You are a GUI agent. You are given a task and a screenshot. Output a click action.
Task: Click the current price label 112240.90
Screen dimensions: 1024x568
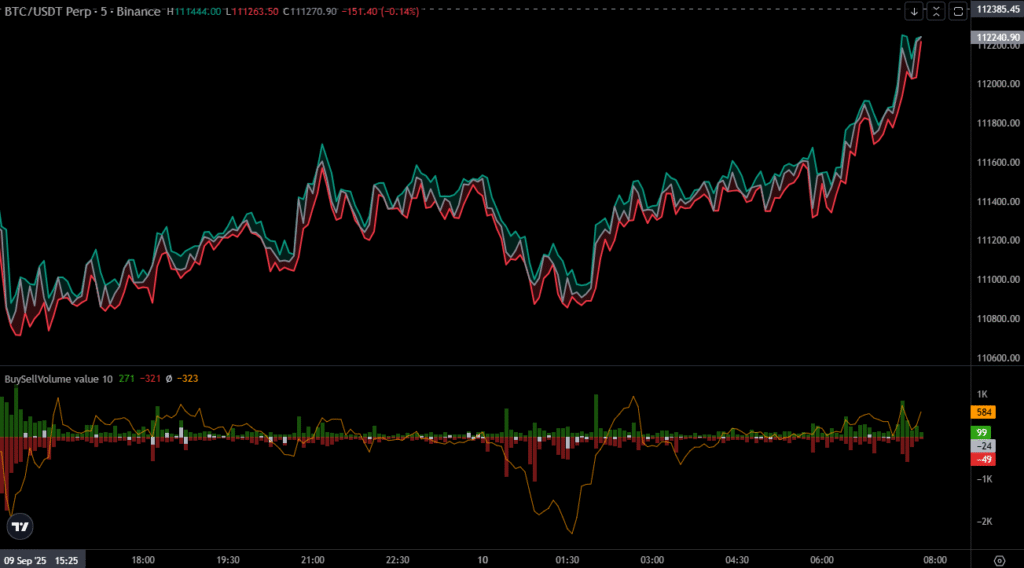[x=997, y=38]
